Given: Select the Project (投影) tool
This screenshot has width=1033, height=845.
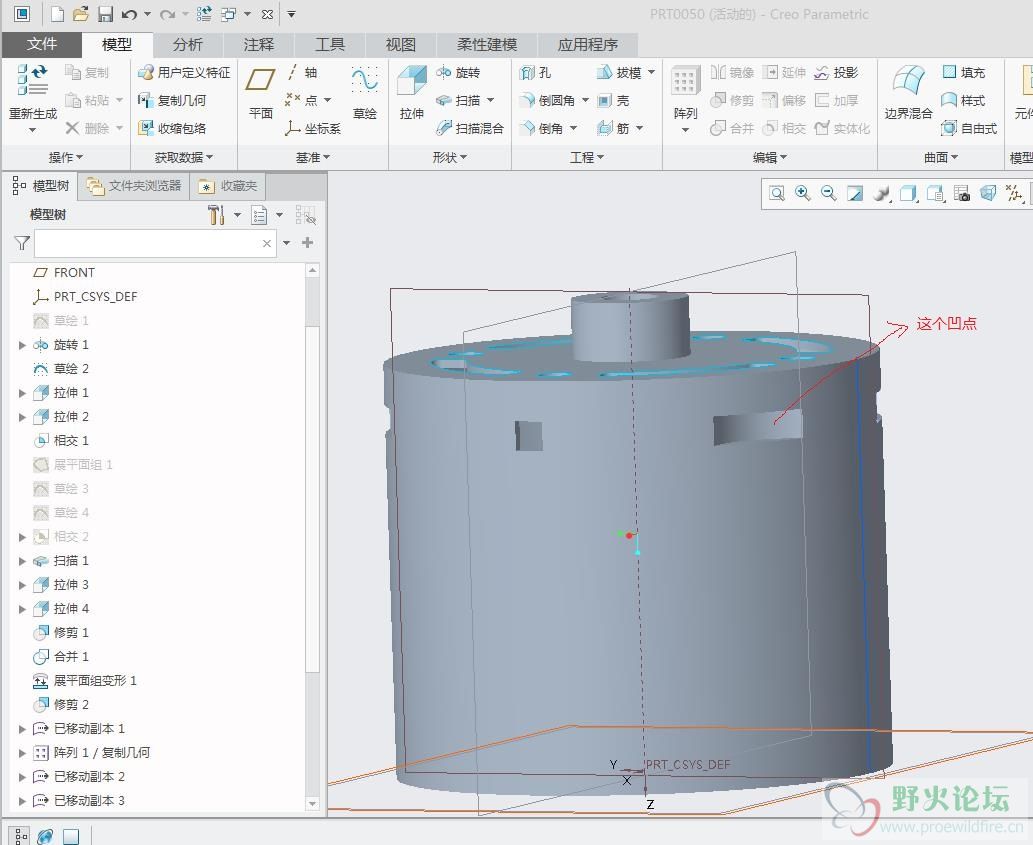Looking at the screenshot, I should (x=836, y=72).
